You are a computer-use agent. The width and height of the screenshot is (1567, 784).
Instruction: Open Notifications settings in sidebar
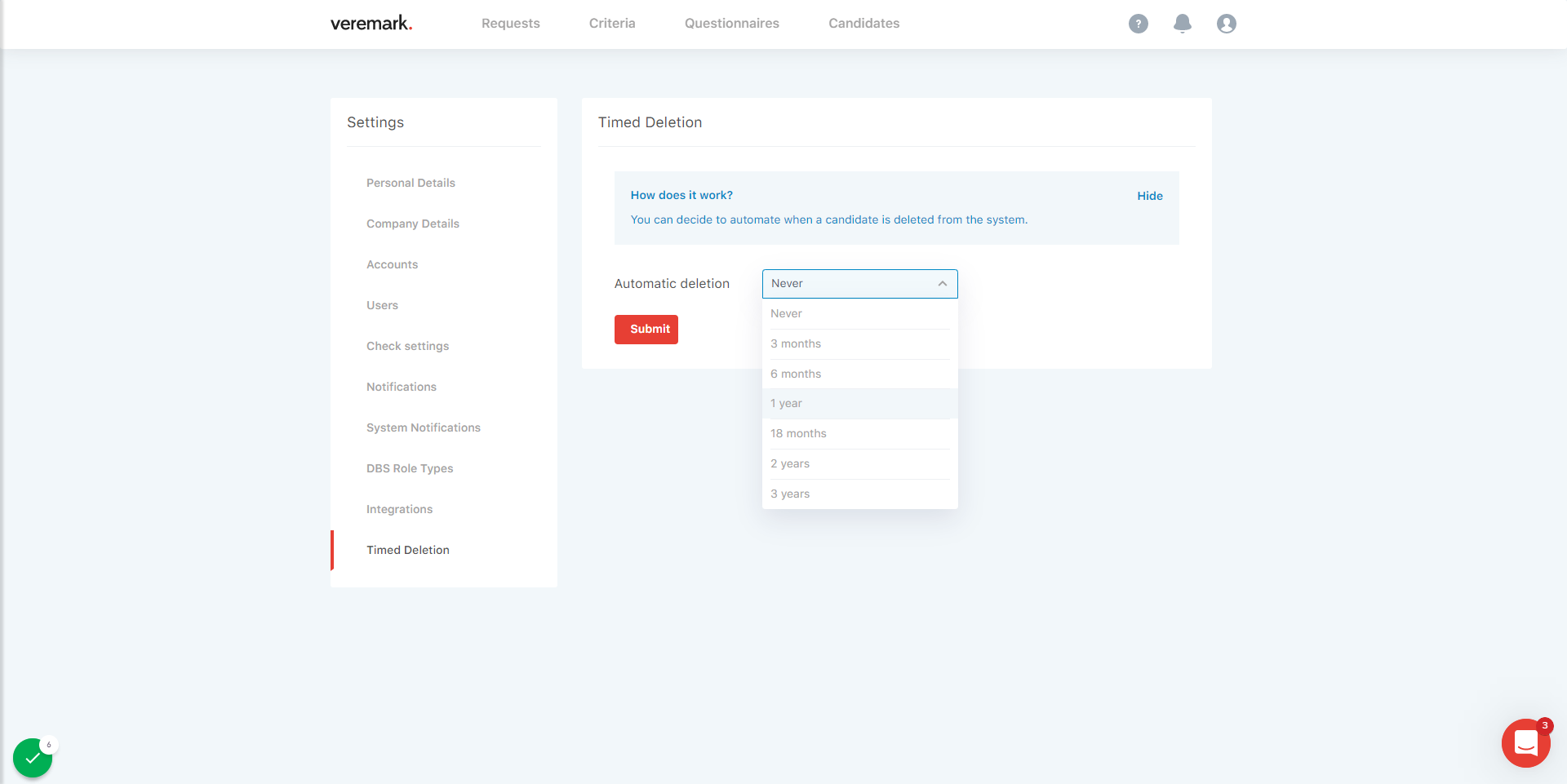pyautogui.click(x=402, y=387)
